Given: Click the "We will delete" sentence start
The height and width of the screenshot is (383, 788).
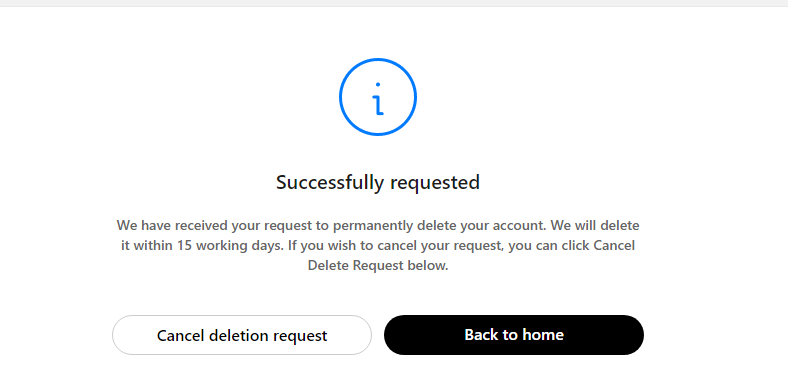Looking at the screenshot, I should [595, 225].
